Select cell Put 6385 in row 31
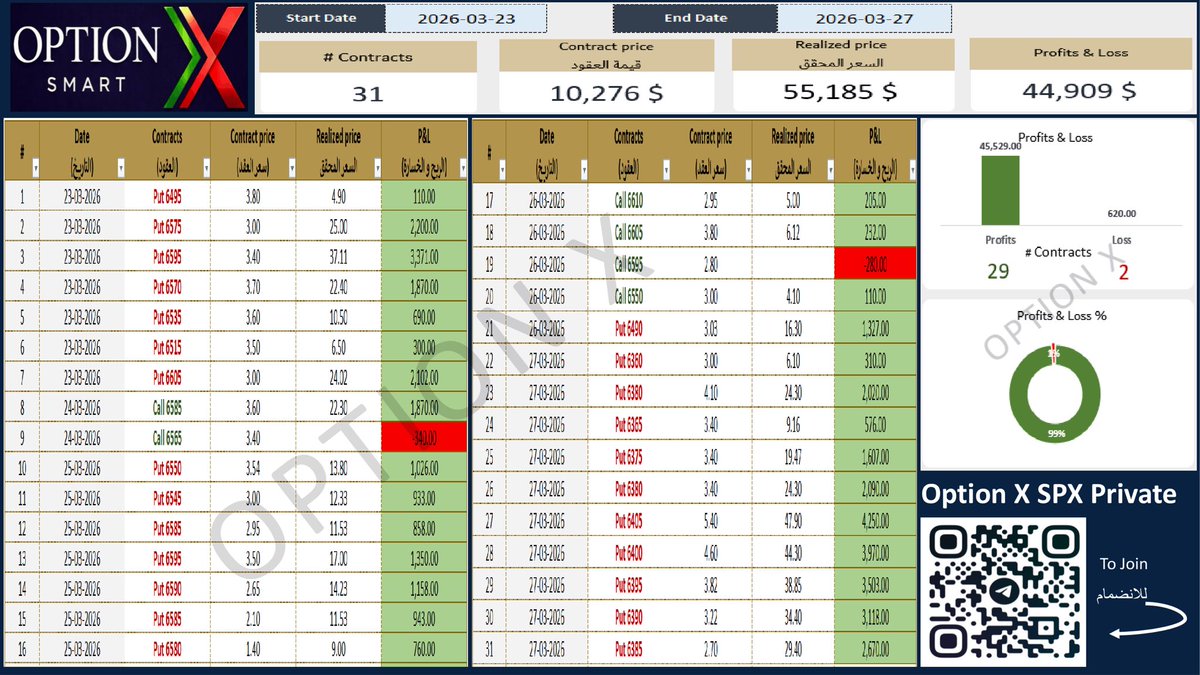This screenshot has height=675, width=1200. pos(629,648)
